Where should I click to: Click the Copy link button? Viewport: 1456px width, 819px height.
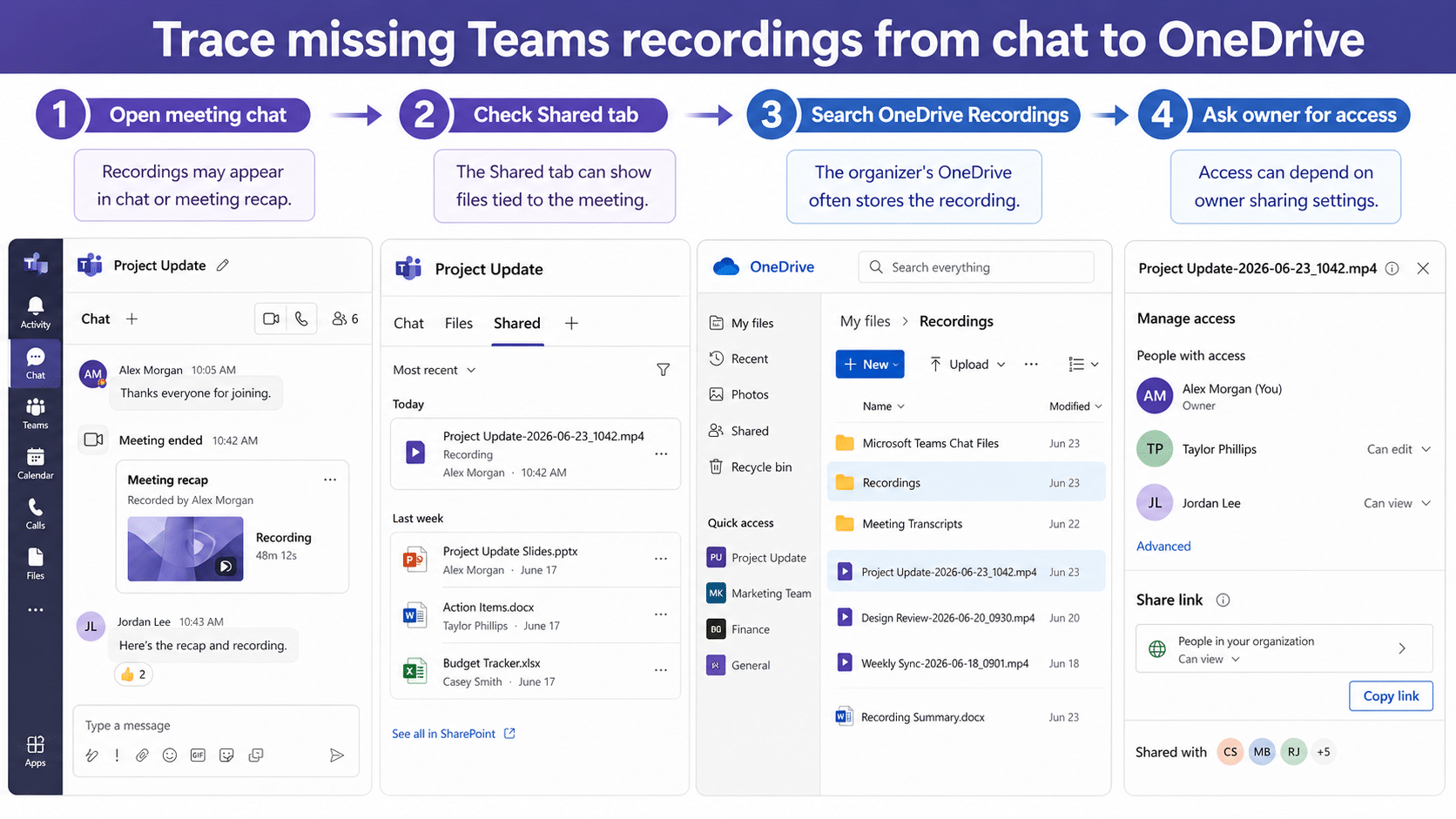pyautogui.click(x=1391, y=696)
